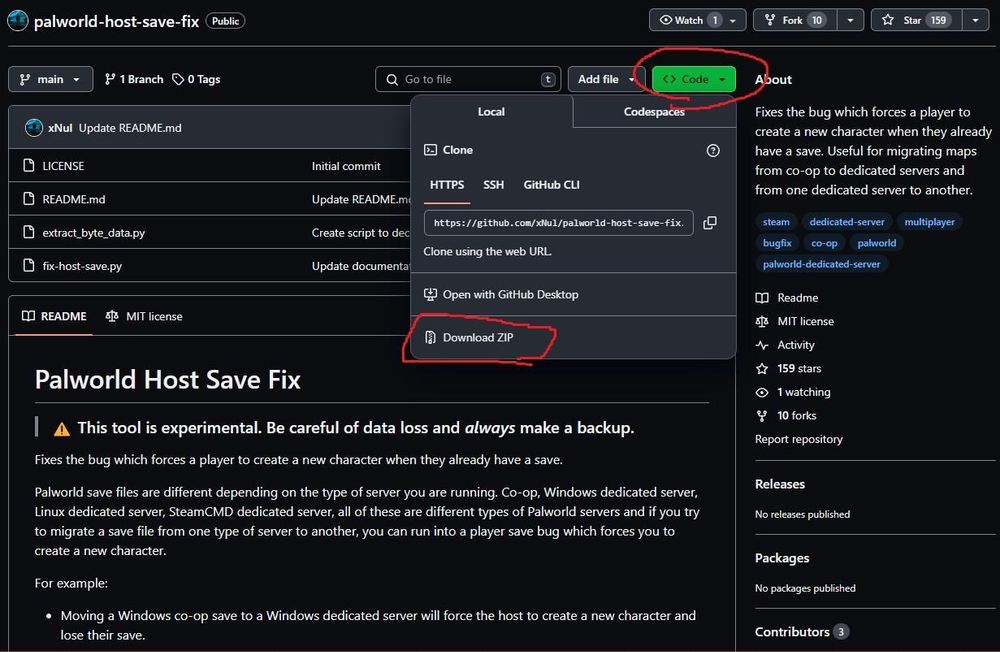Click the green Code button
Screen dimensions: 1000x652
[693, 79]
